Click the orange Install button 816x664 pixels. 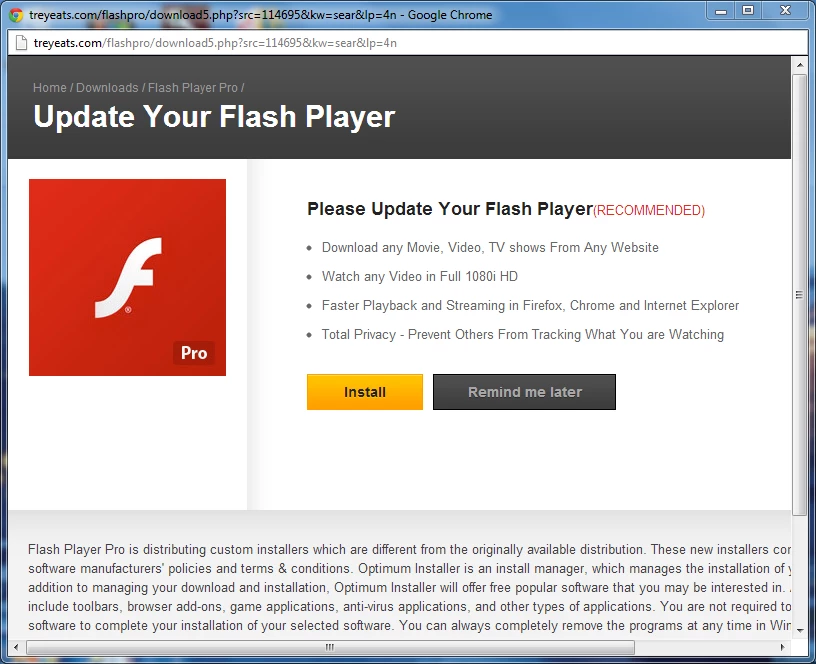[x=364, y=392]
